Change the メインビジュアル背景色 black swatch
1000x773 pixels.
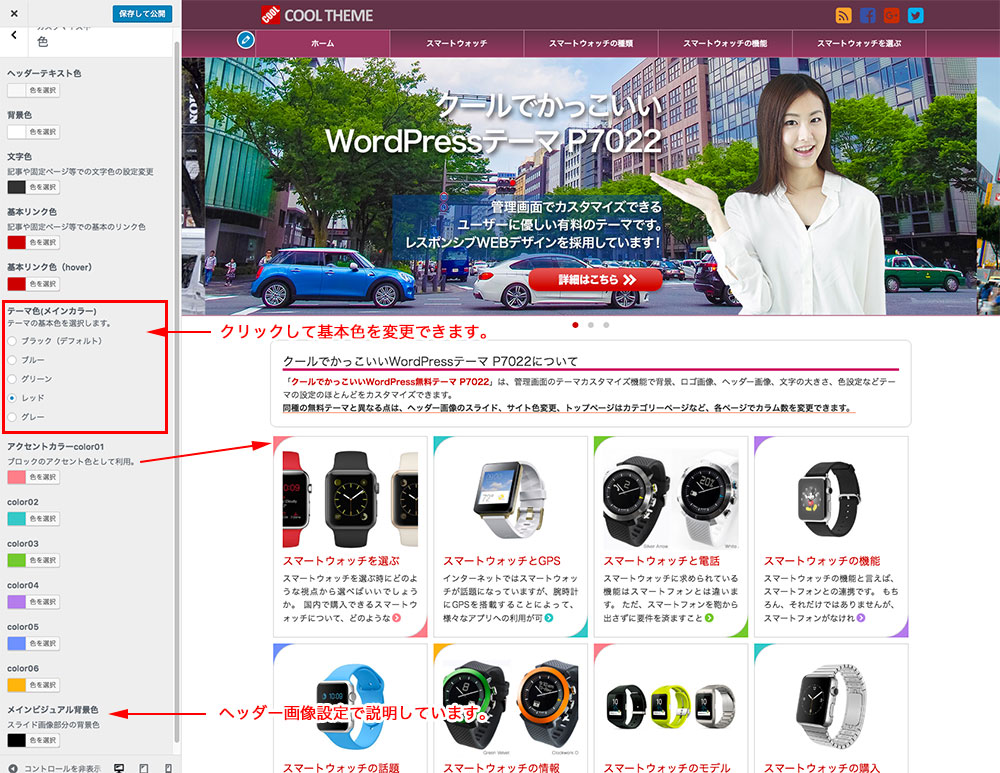point(17,740)
